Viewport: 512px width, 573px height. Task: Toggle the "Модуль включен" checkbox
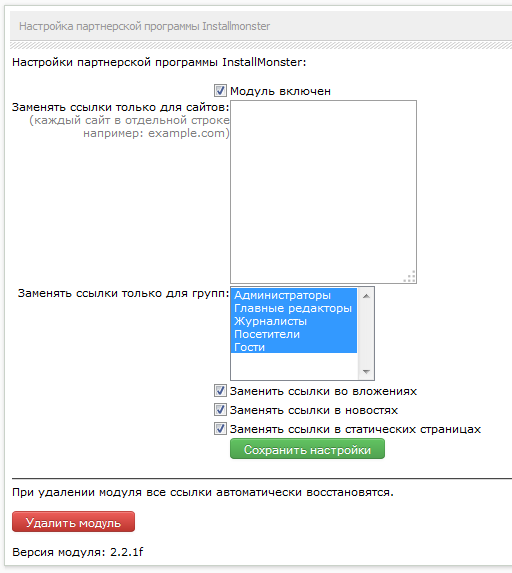[x=220, y=91]
